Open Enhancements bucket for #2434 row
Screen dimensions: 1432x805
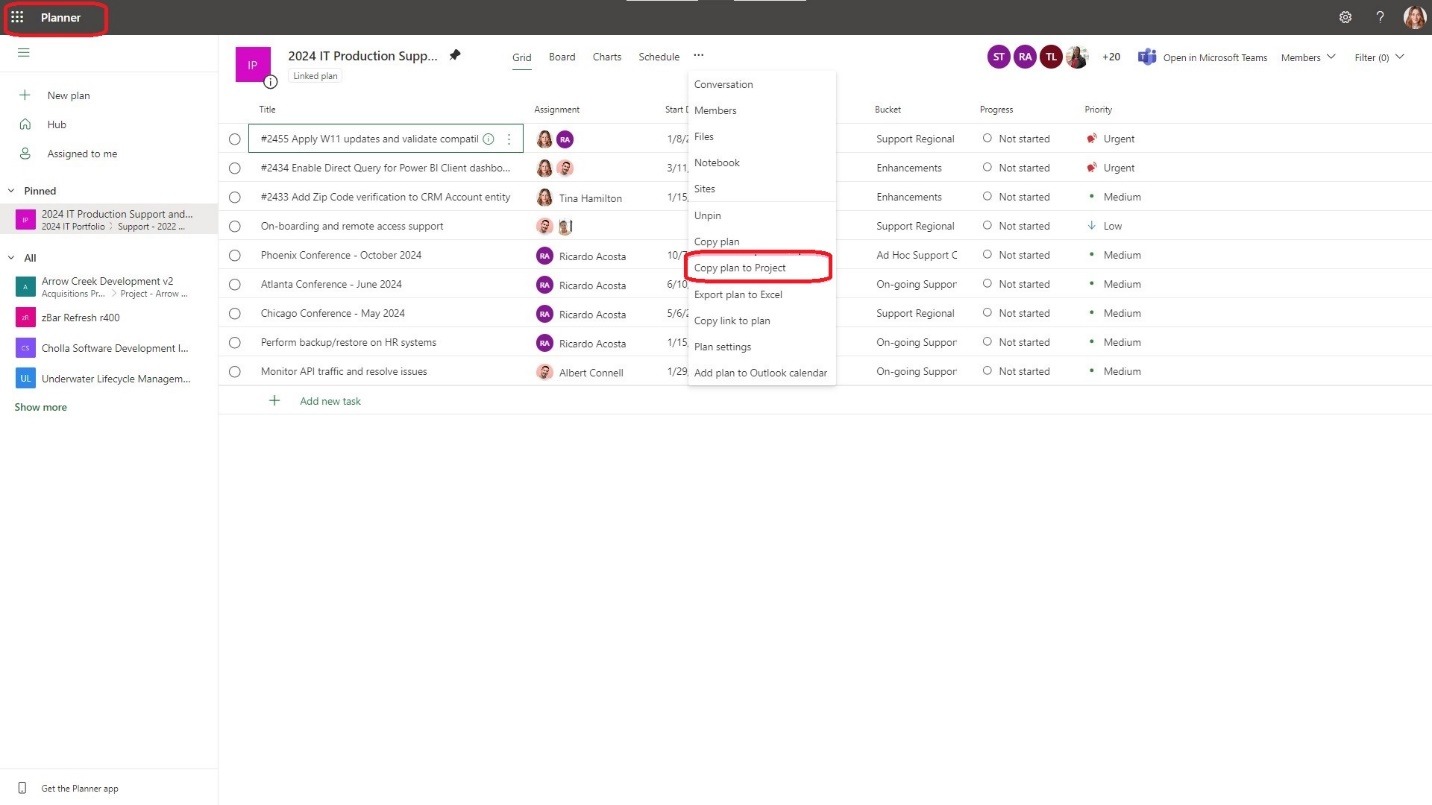pos(909,168)
